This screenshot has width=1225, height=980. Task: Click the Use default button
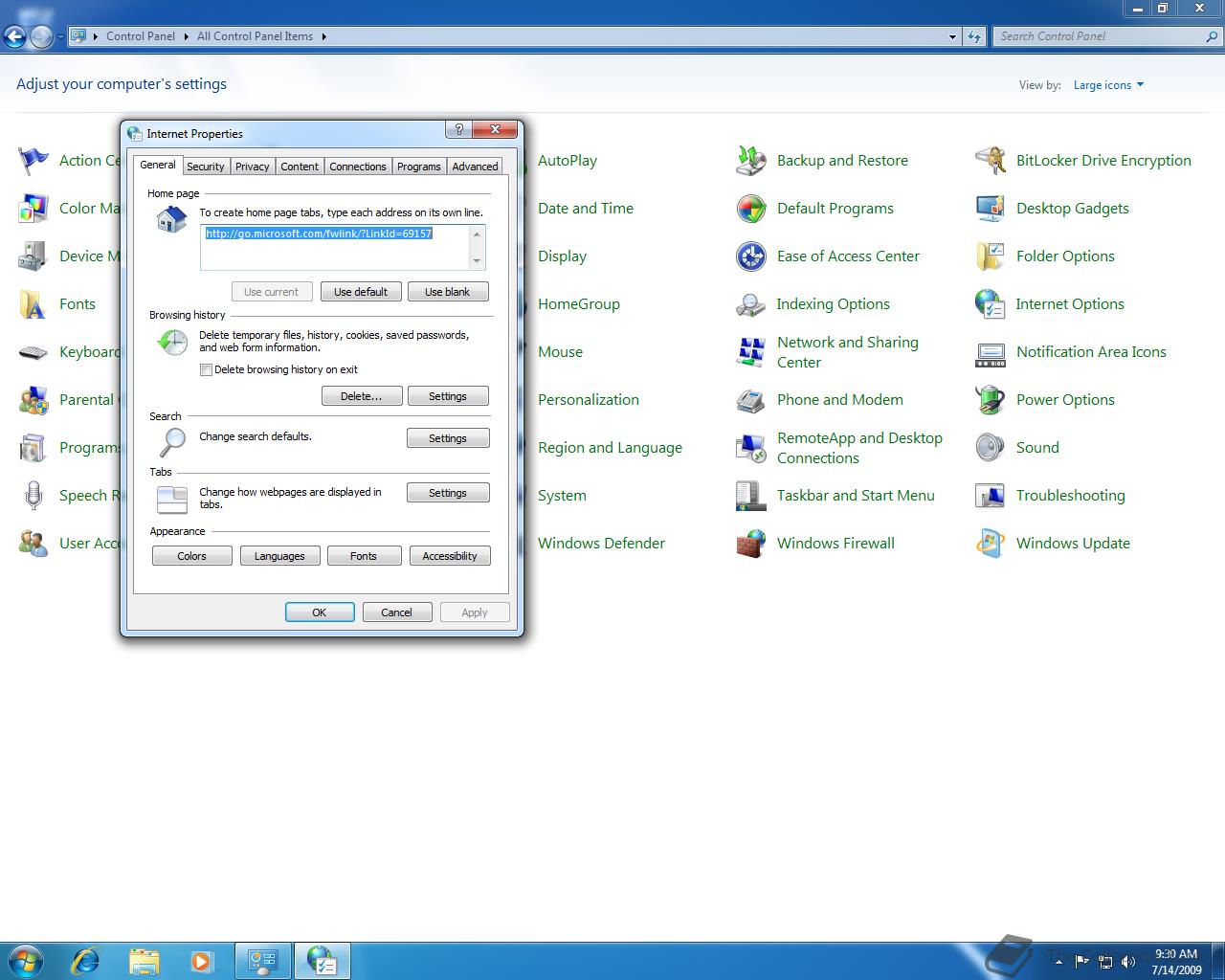[x=361, y=292]
